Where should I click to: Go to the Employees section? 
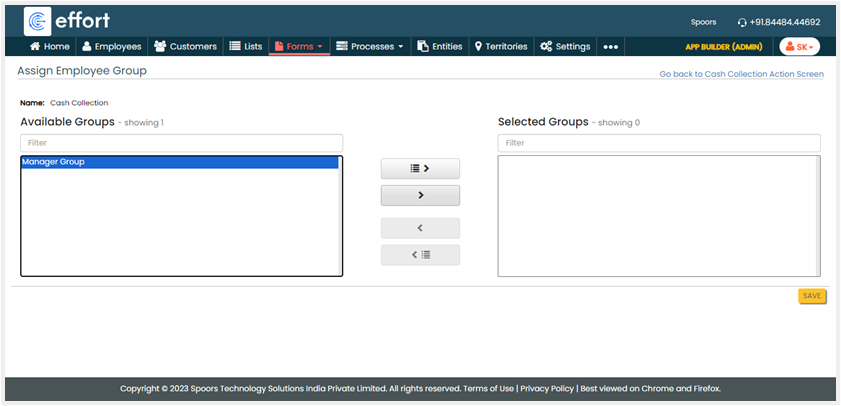coord(111,46)
